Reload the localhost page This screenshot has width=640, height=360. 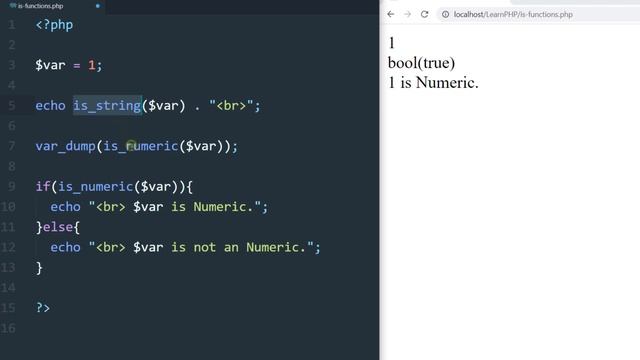pos(424,14)
